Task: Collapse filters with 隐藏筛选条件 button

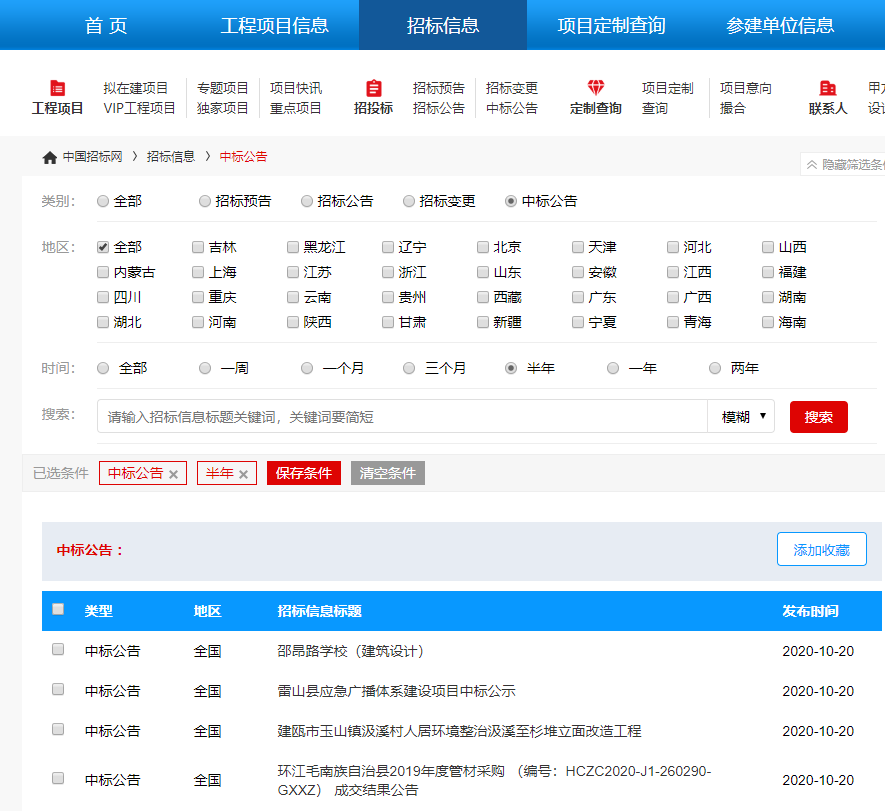Action: tap(844, 164)
